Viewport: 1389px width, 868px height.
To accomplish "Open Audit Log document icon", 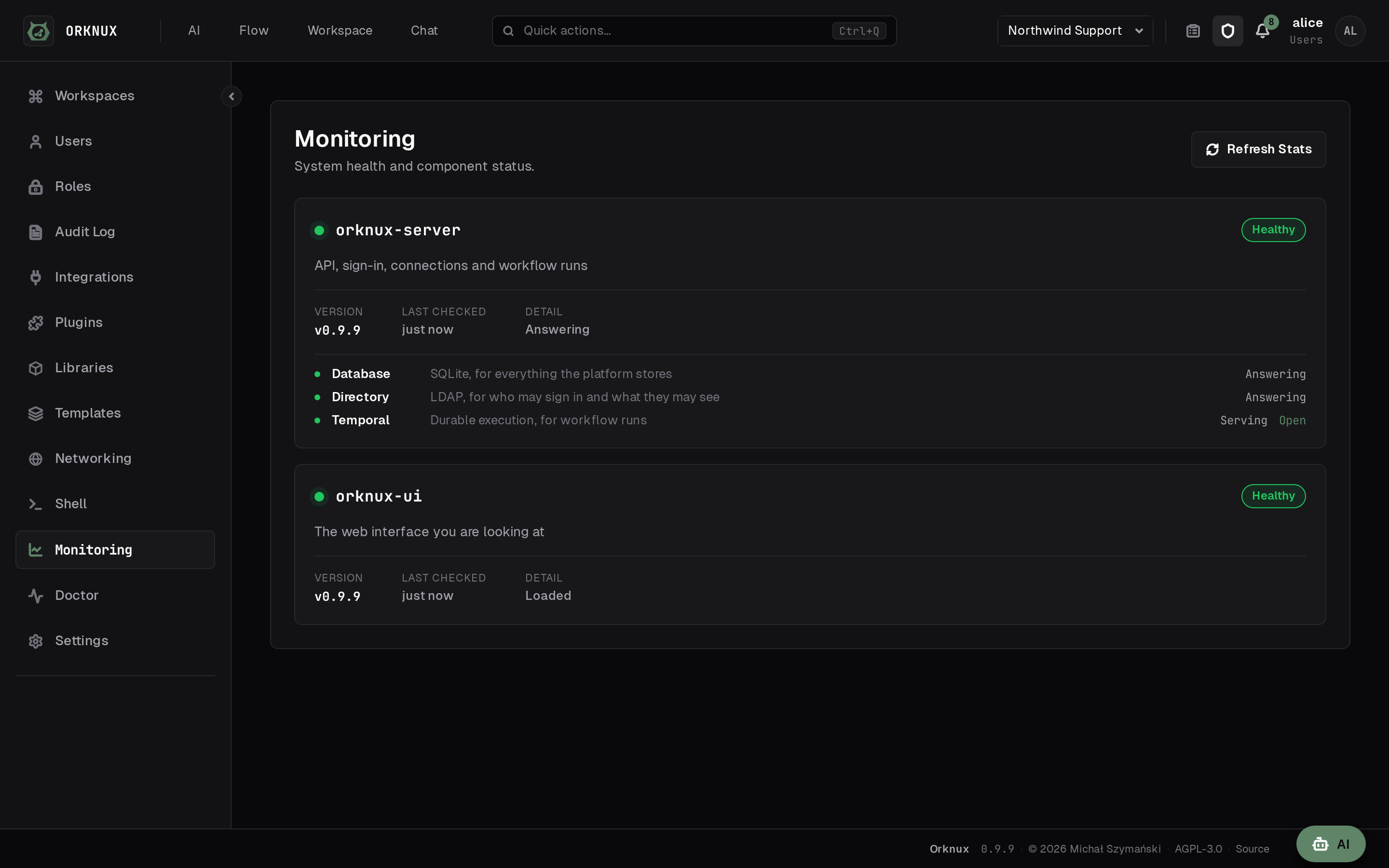I will tap(36, 232).
